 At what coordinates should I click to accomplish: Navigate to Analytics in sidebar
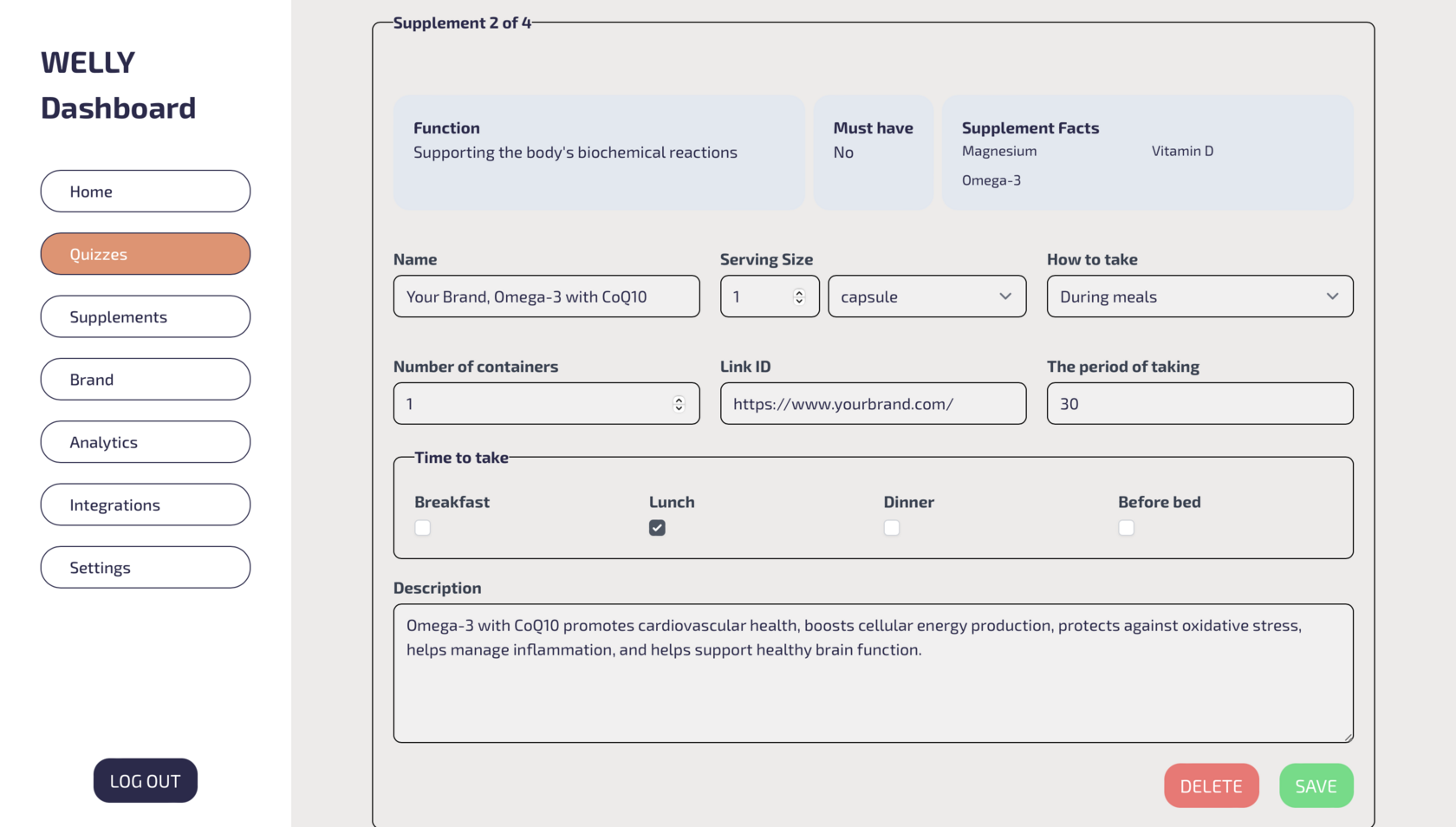click(x=145, y=442)
